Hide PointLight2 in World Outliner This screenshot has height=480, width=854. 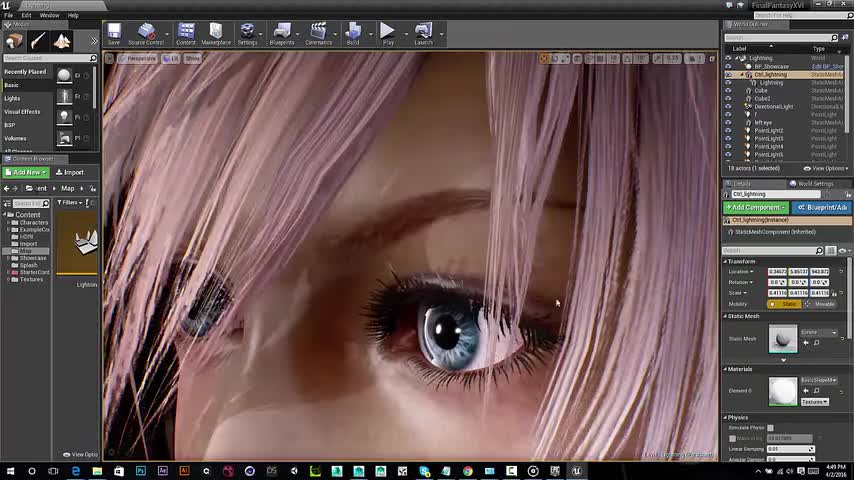pos(728,131)
